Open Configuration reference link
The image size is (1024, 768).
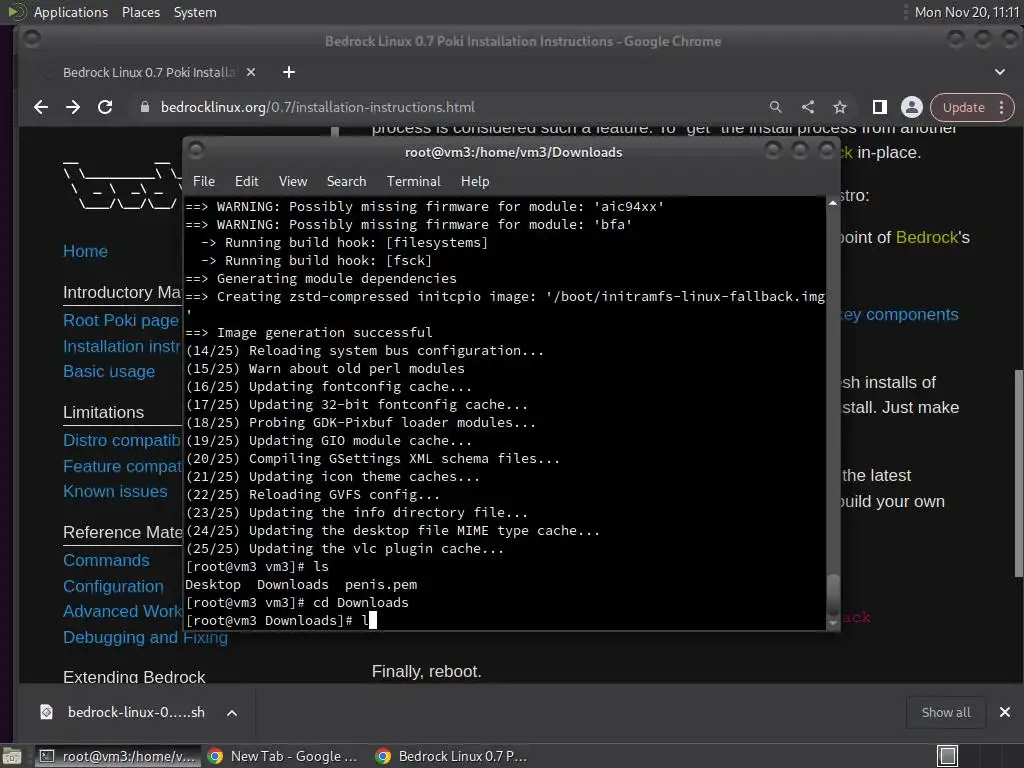click(113, 586)
